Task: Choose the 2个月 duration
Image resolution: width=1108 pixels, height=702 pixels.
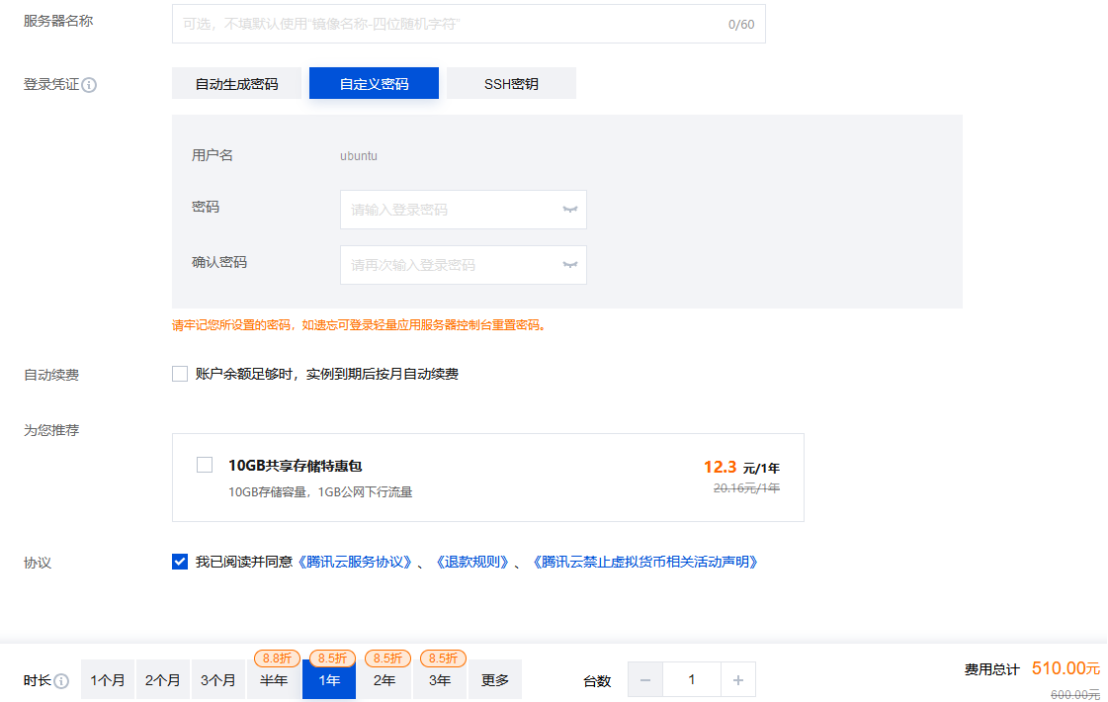Action: [163, 680]
